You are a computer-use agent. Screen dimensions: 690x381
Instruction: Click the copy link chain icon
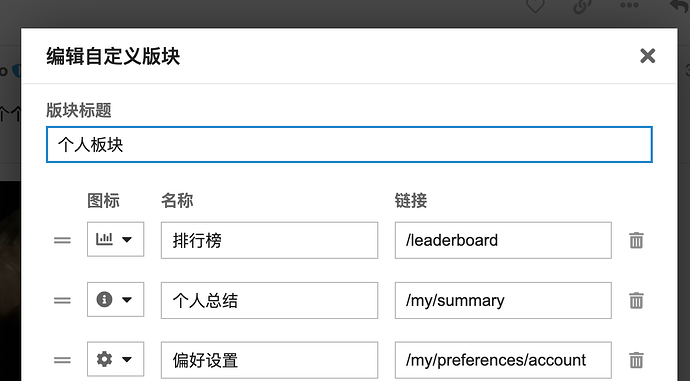pyautogui.click(x=582, y=6)
